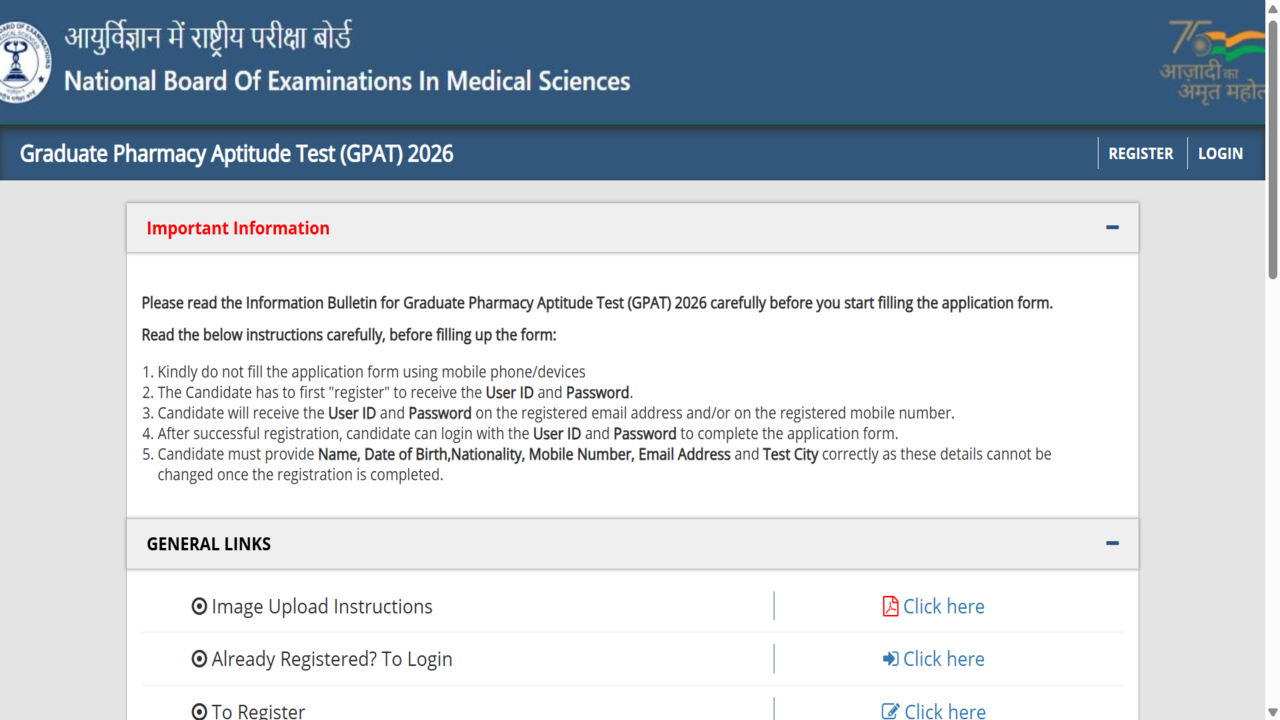Click the Graduate Pharmacy Aptitude Test 2026 title
Viewport: 1280px width, 720px height.
237,154
